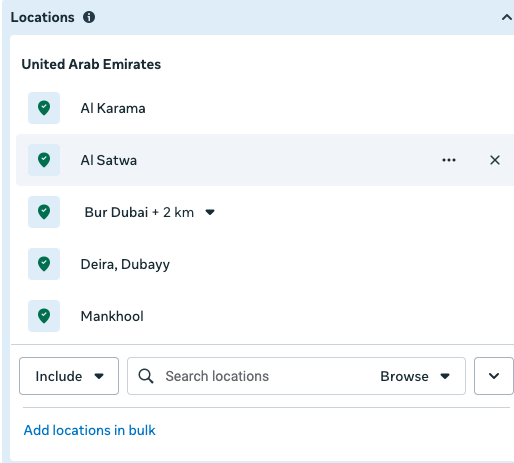Open the three-dot options for Al Satwa
The height and width of the screenshot is (463, 514).
[x=449, y=160]
